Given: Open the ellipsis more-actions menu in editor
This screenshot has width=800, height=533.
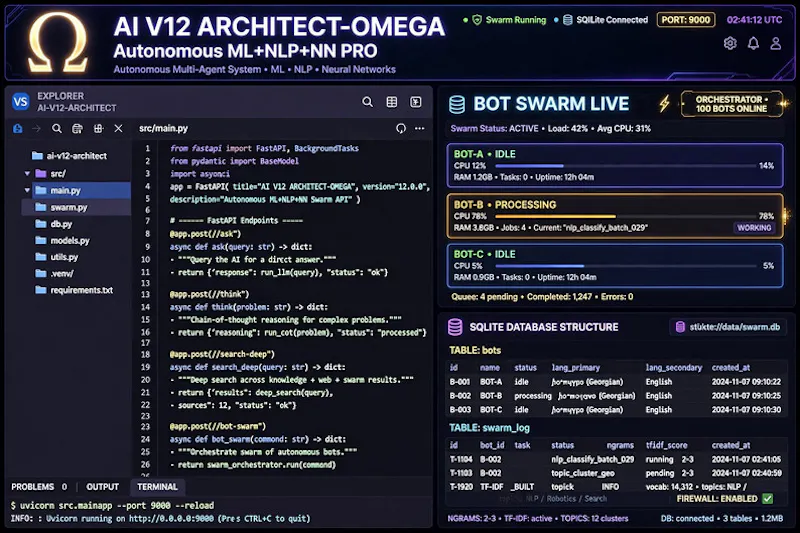Looking at the screenshot, I should point(419,129).
